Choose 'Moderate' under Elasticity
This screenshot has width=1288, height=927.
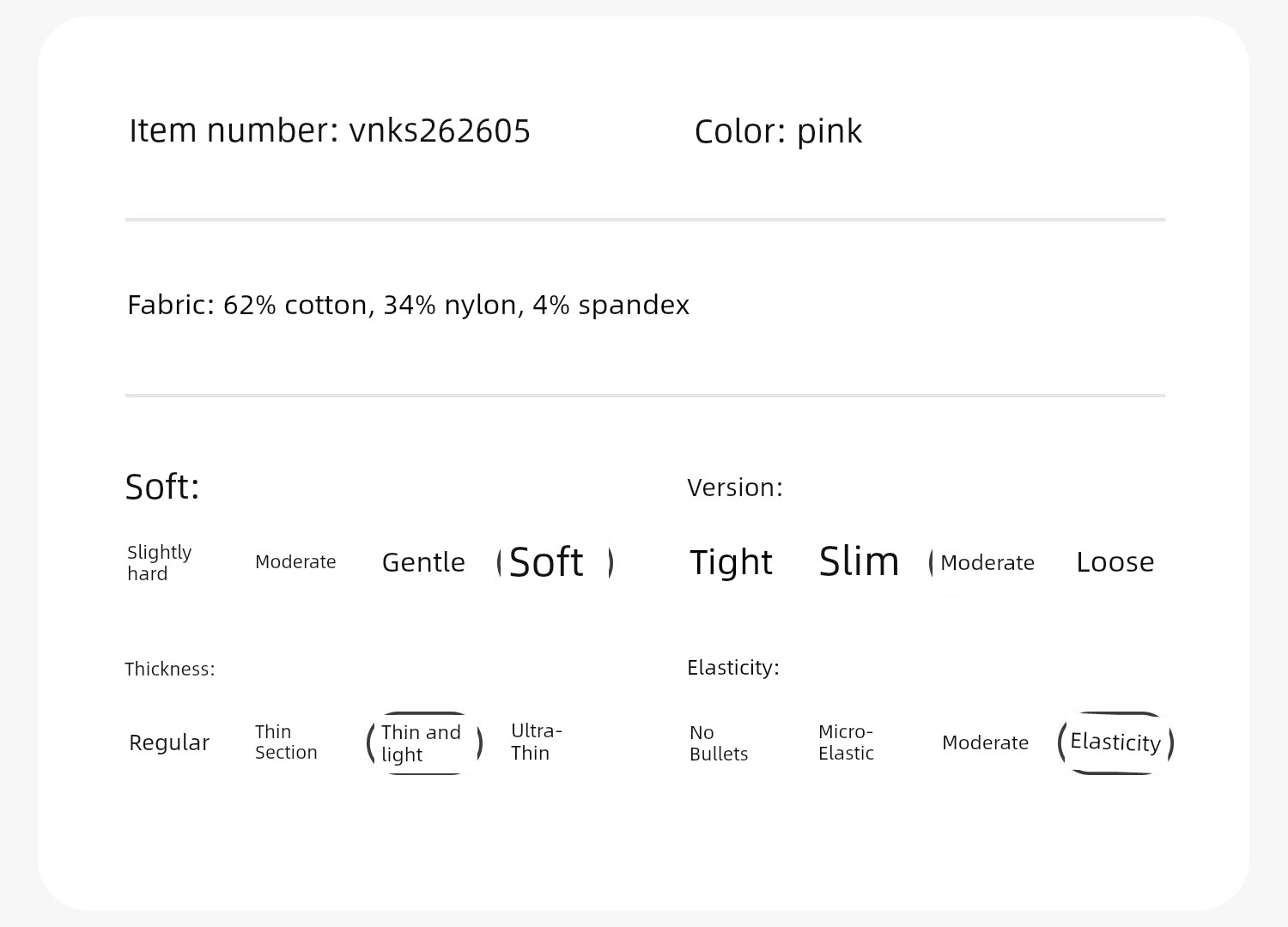pyautogui.click(x=985, y=742)
